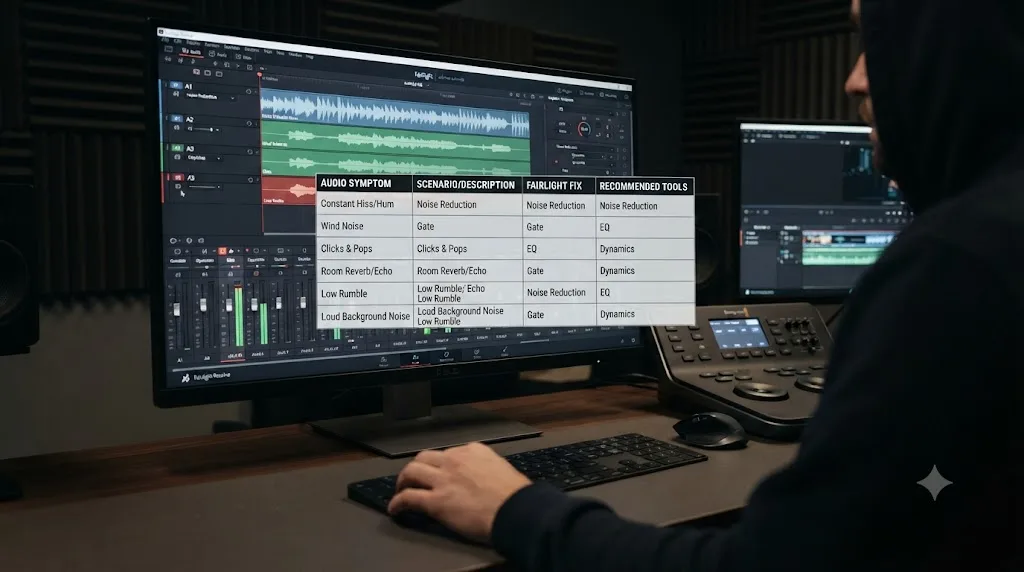Image resolution: width=1024 pixels, height=572 pixels.
Task: Move the first mixer channel fader
Action: tap(177, 310)
